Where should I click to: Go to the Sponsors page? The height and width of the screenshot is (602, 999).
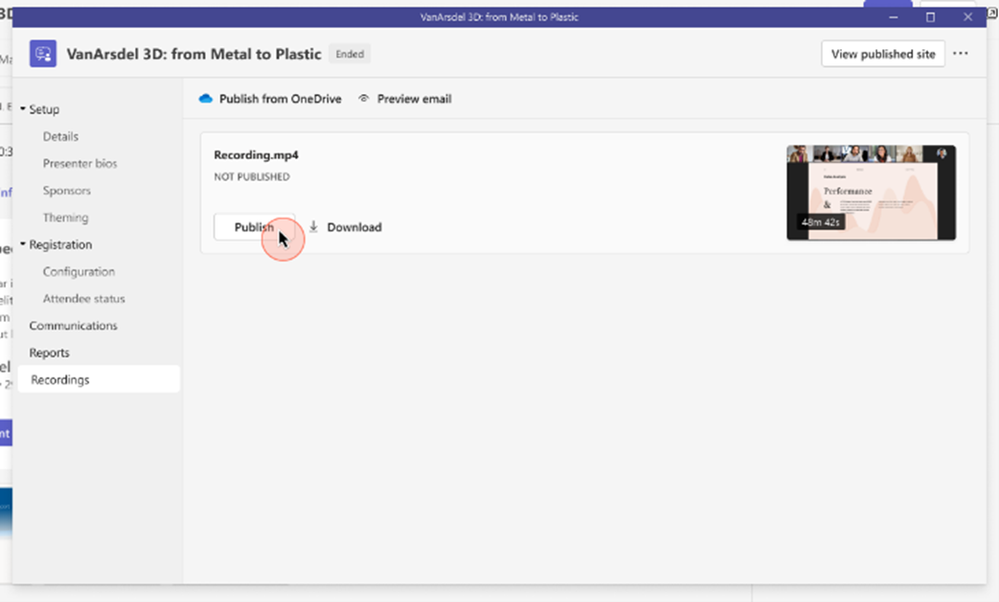click(x=67, y=190)
